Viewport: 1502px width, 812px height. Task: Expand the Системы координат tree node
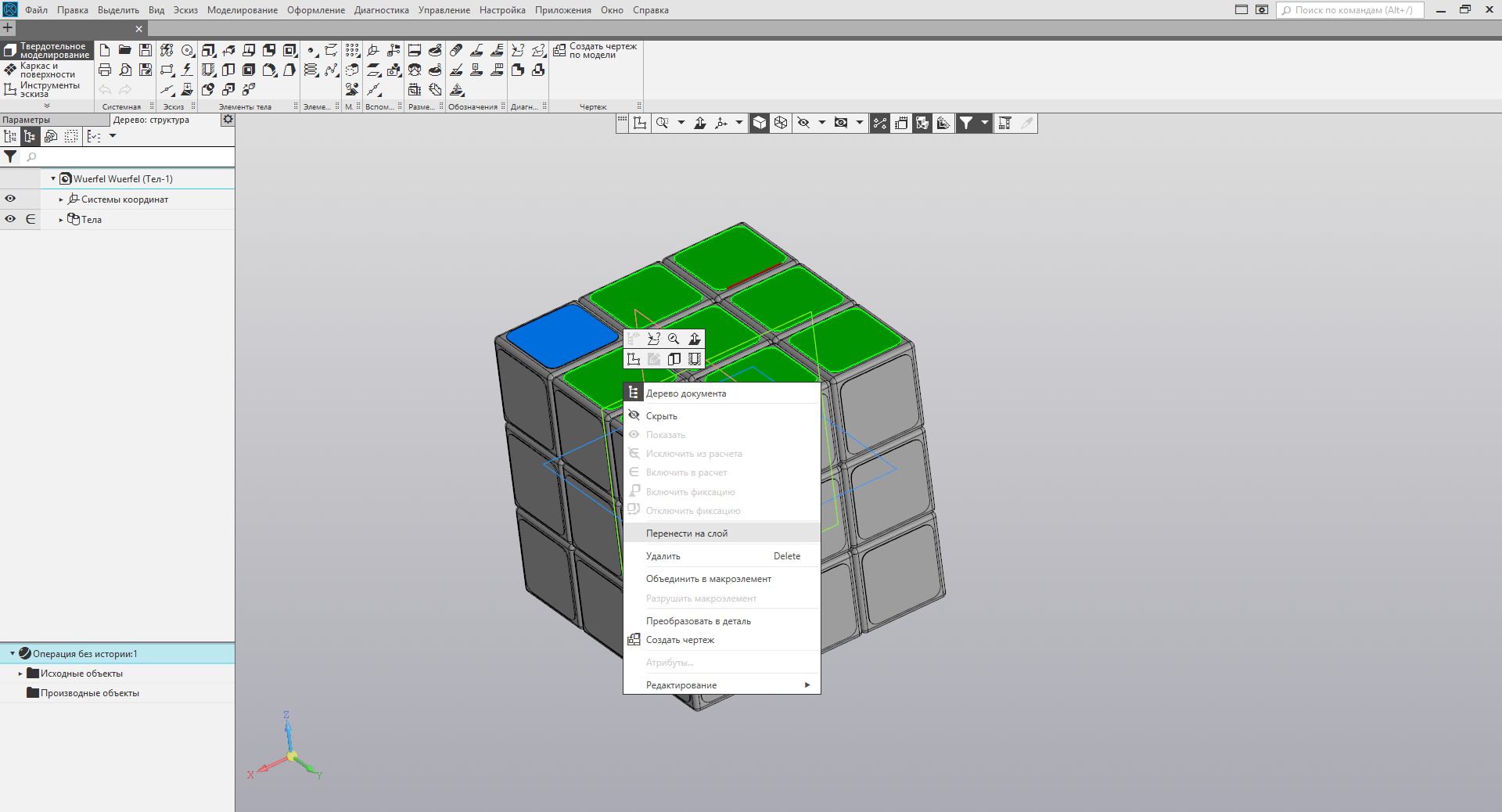click(61, 199)
